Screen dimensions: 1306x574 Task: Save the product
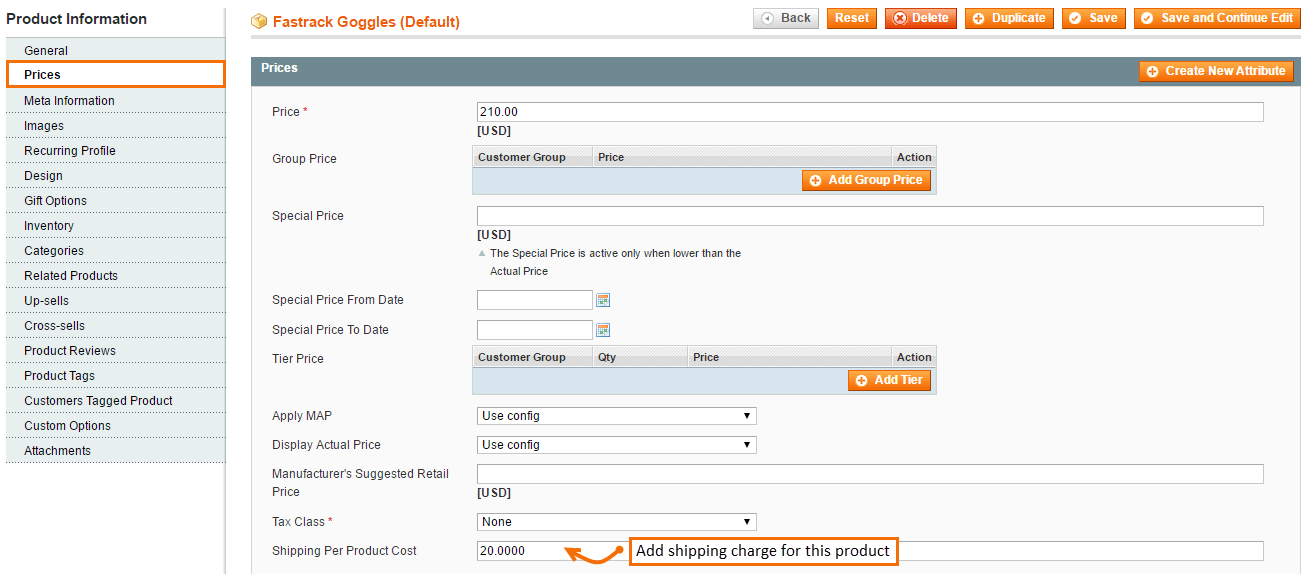1094,18
